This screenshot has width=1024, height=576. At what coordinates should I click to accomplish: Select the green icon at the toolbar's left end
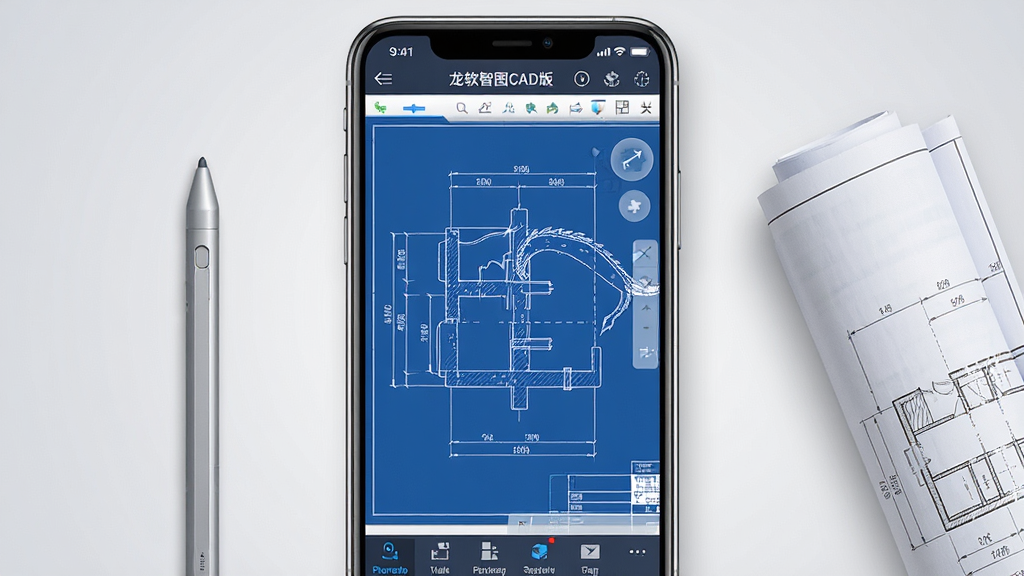click(x=380, y=108)
